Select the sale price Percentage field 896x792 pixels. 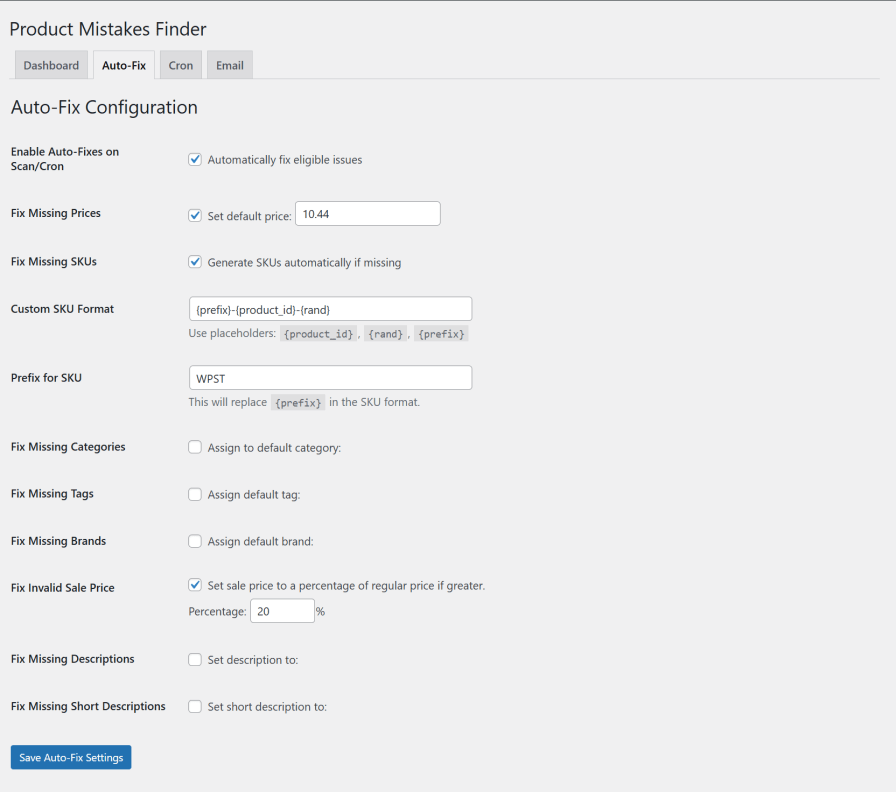(x=282, y=611)
